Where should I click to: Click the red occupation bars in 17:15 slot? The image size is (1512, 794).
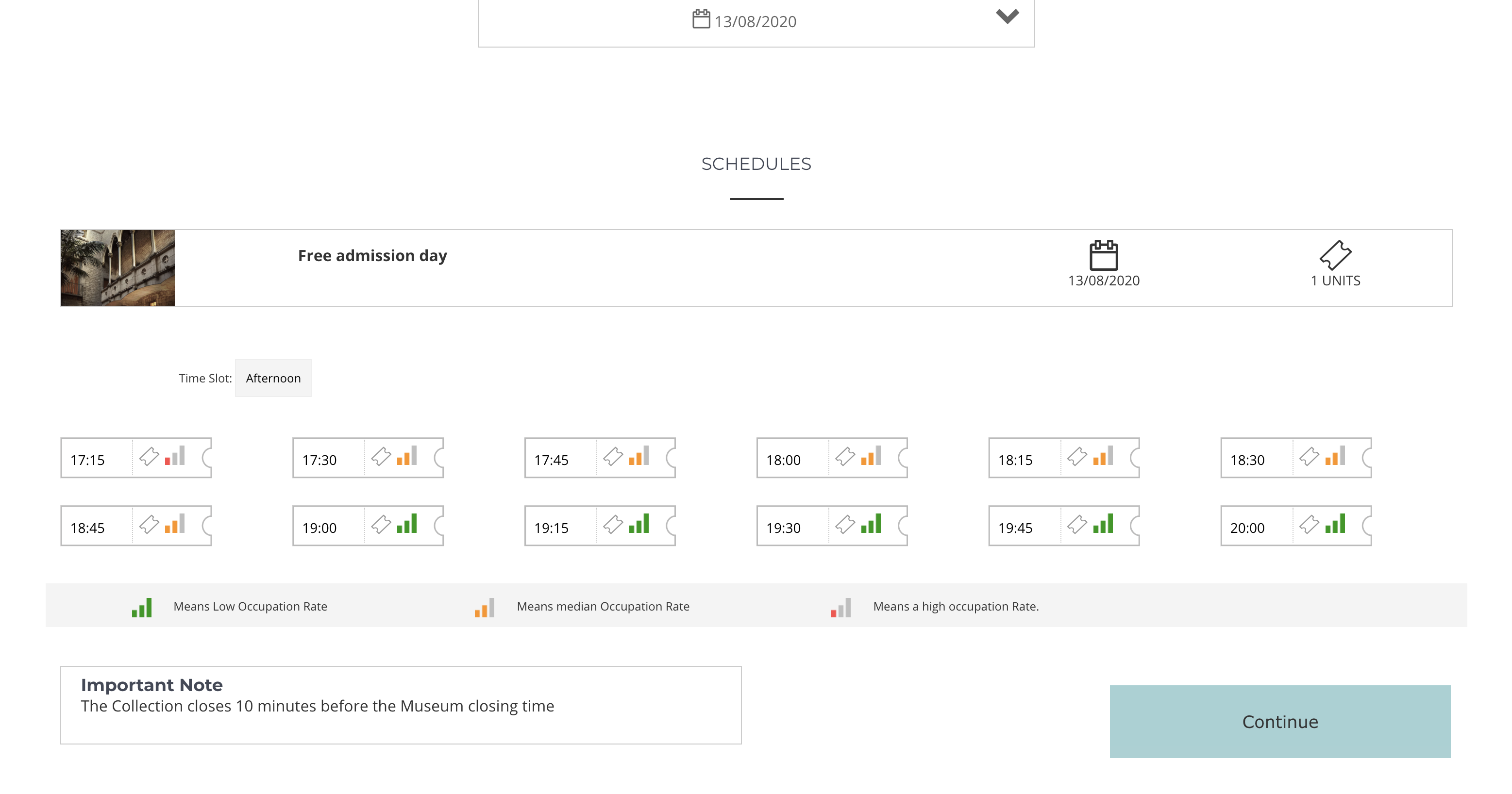175,455
